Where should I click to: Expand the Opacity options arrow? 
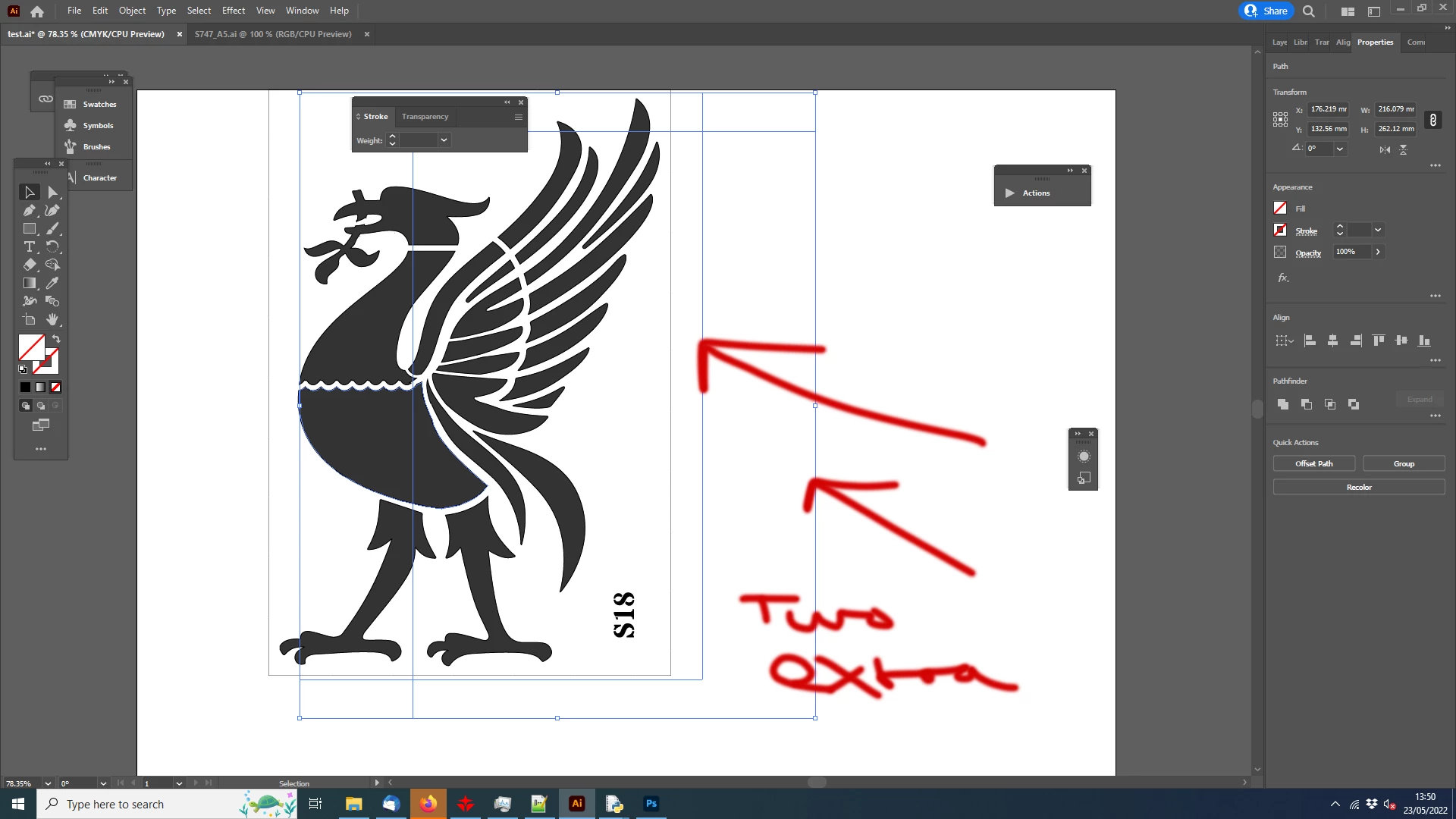(1378, 252)
